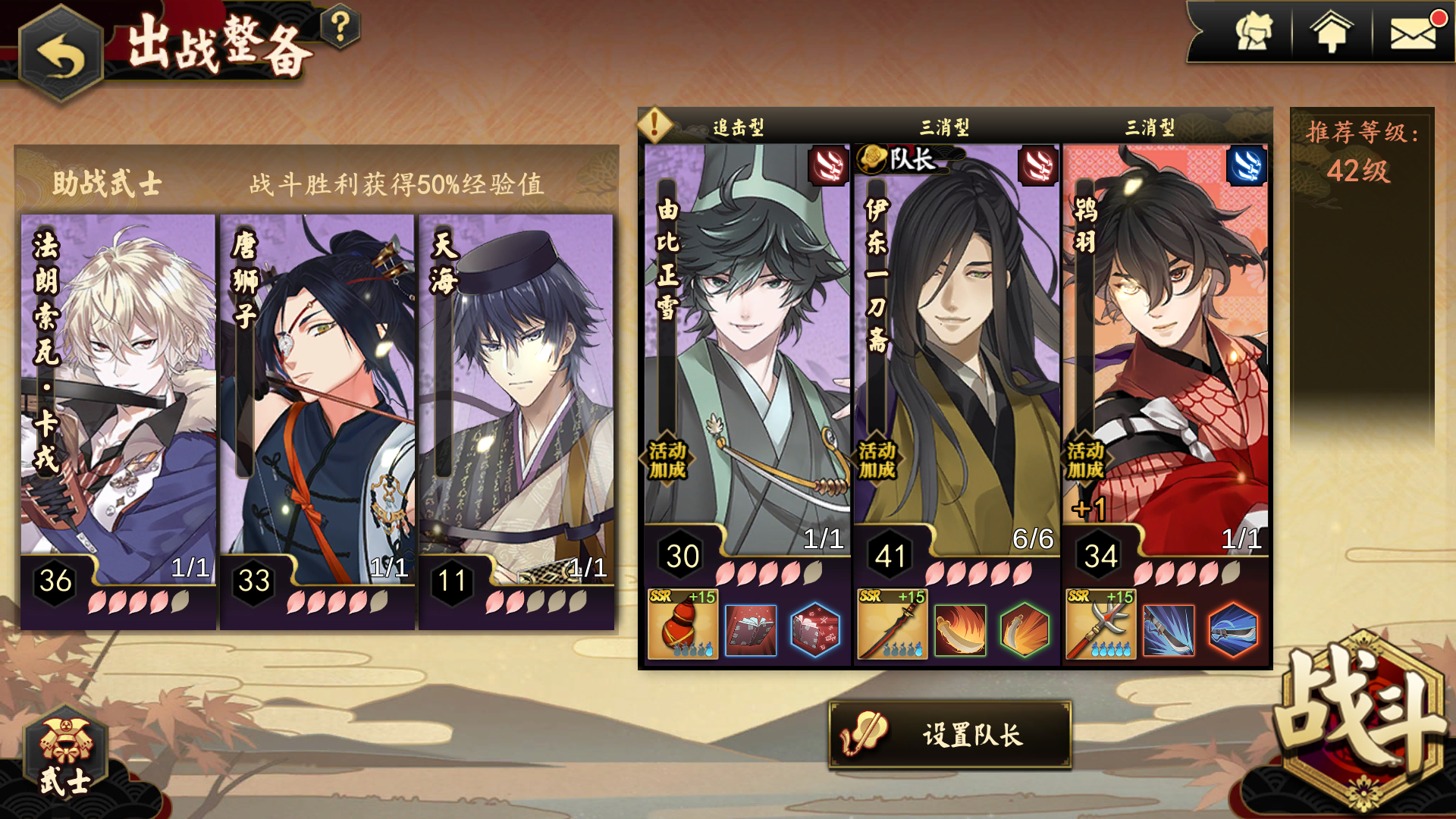Click the red book skill icon
The height and width of the screenshot is (819, 1456).
pyautogui.click(x=751, y=629)
